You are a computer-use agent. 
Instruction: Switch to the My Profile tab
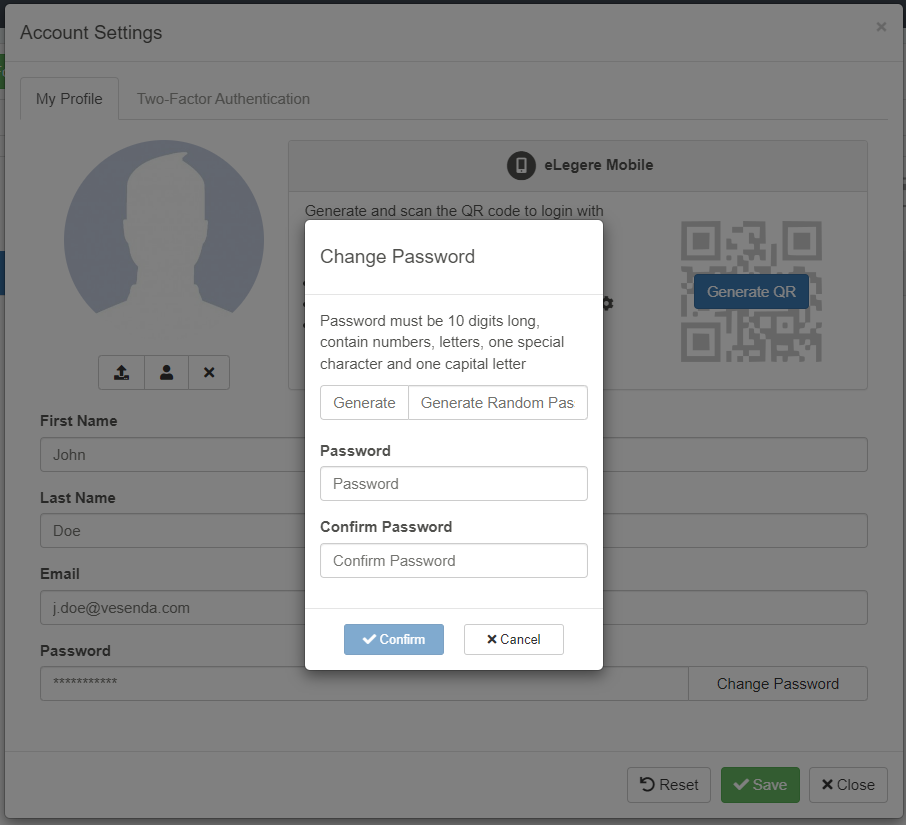point(69,99)
